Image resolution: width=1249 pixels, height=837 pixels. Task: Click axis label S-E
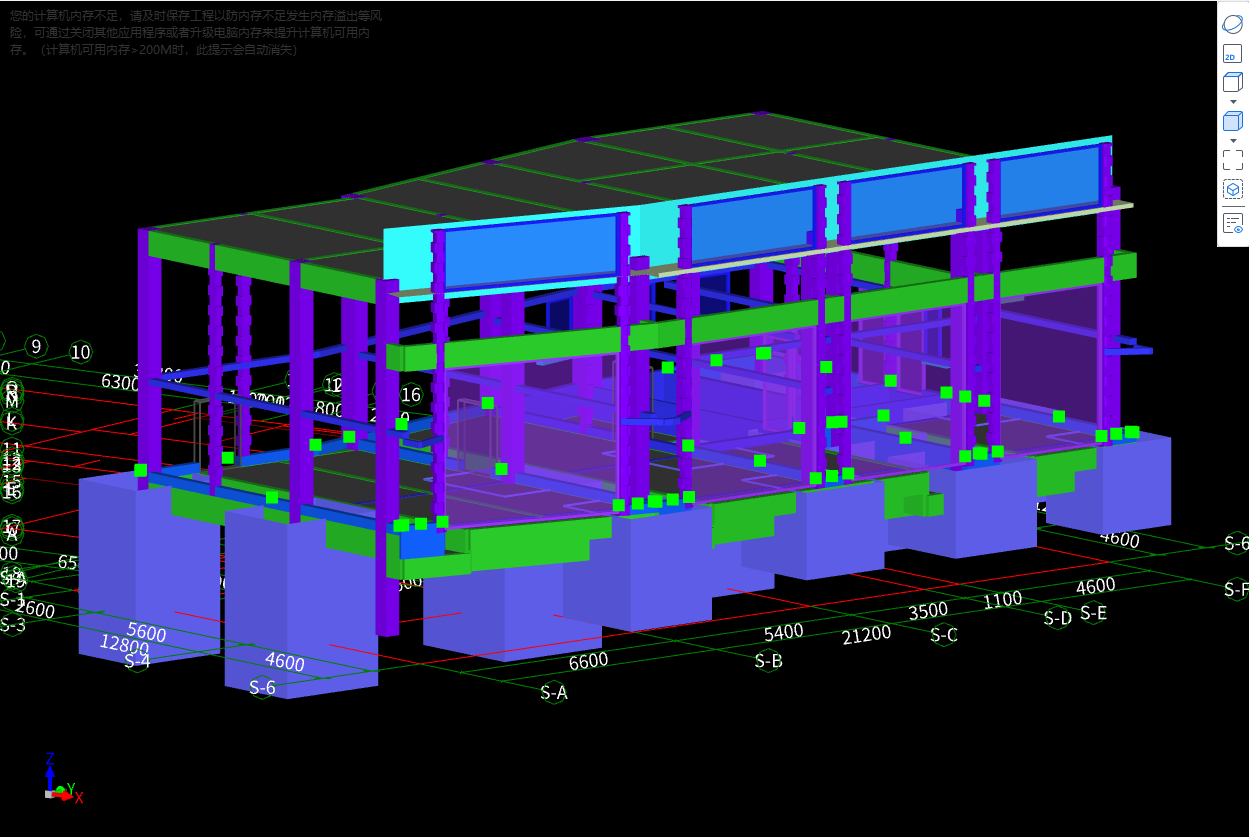pos(1093,613)
